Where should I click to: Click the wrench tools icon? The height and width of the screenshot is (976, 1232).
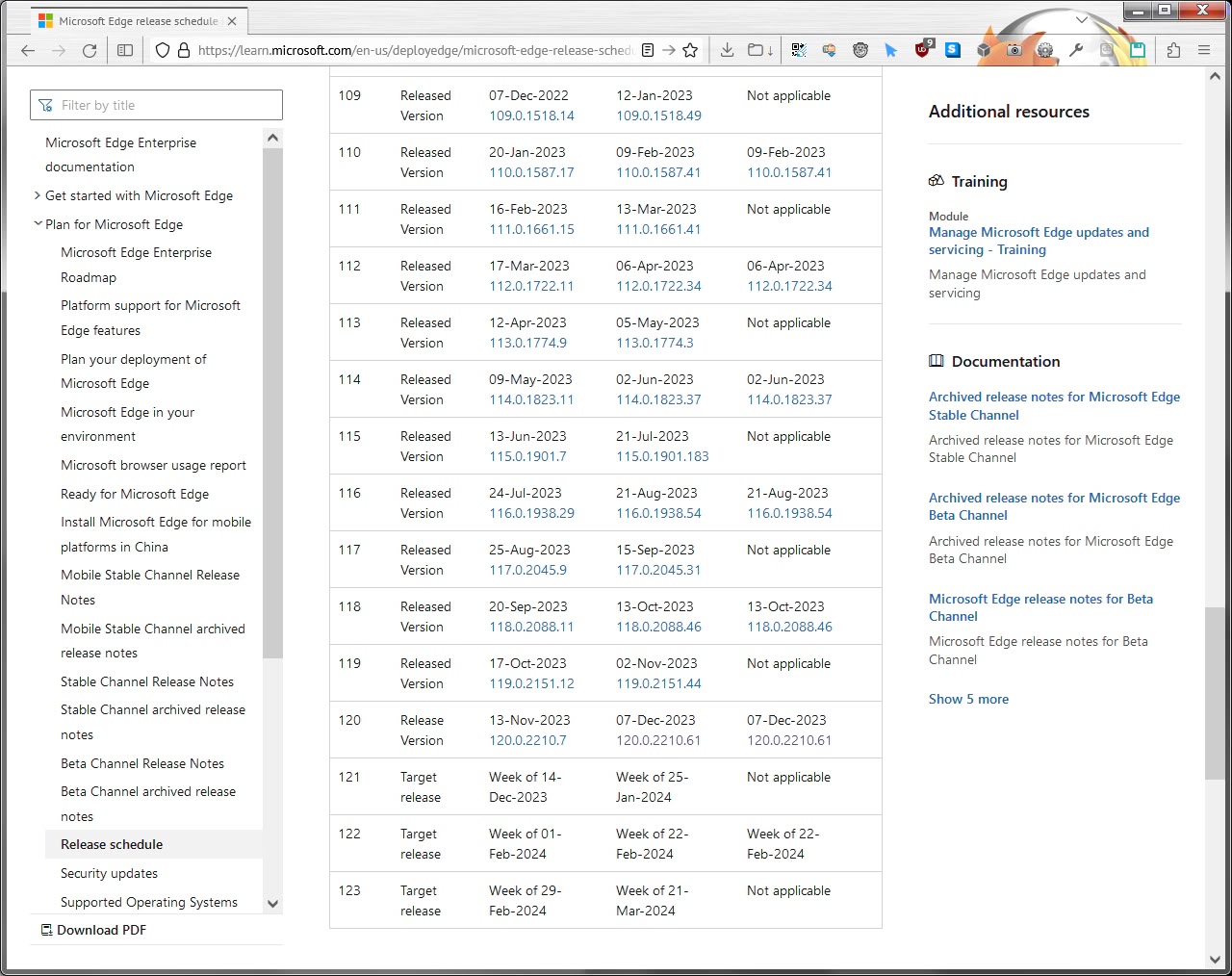coord(1076,50)
